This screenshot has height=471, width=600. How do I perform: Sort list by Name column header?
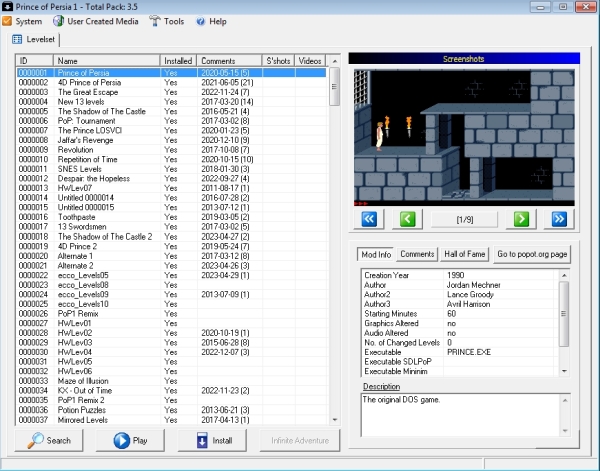click(107, 61)
